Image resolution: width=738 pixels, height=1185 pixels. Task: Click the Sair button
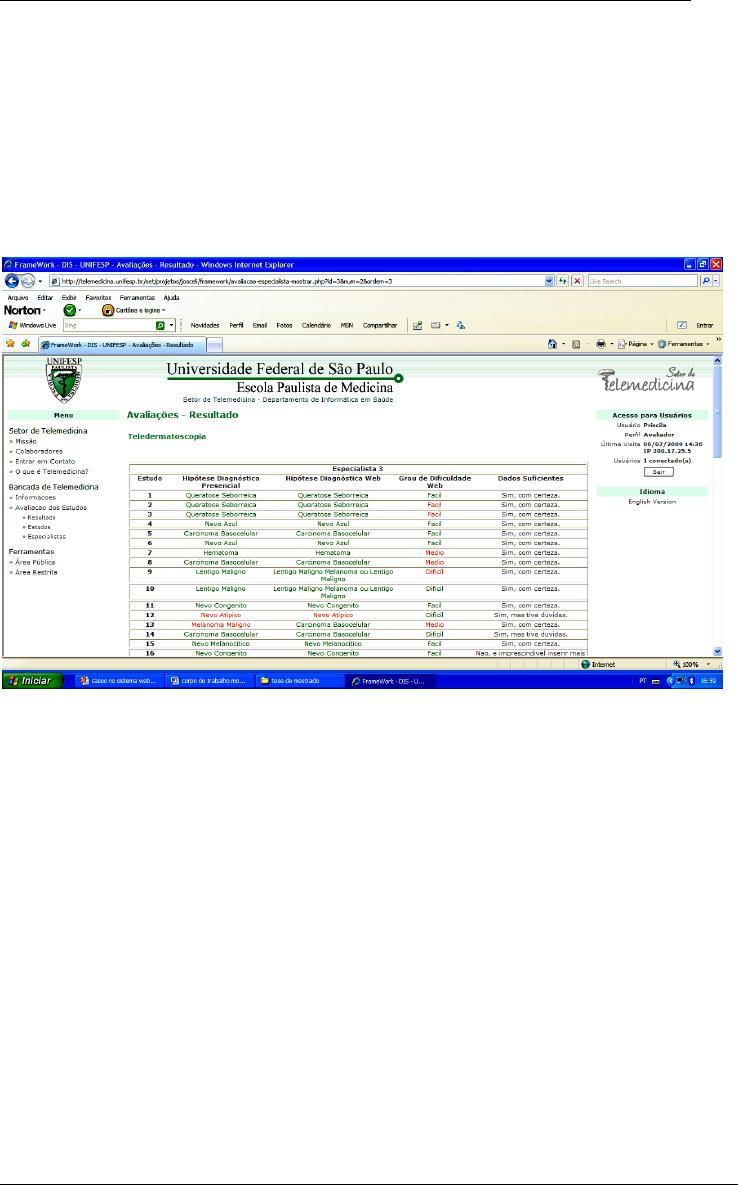659,472
